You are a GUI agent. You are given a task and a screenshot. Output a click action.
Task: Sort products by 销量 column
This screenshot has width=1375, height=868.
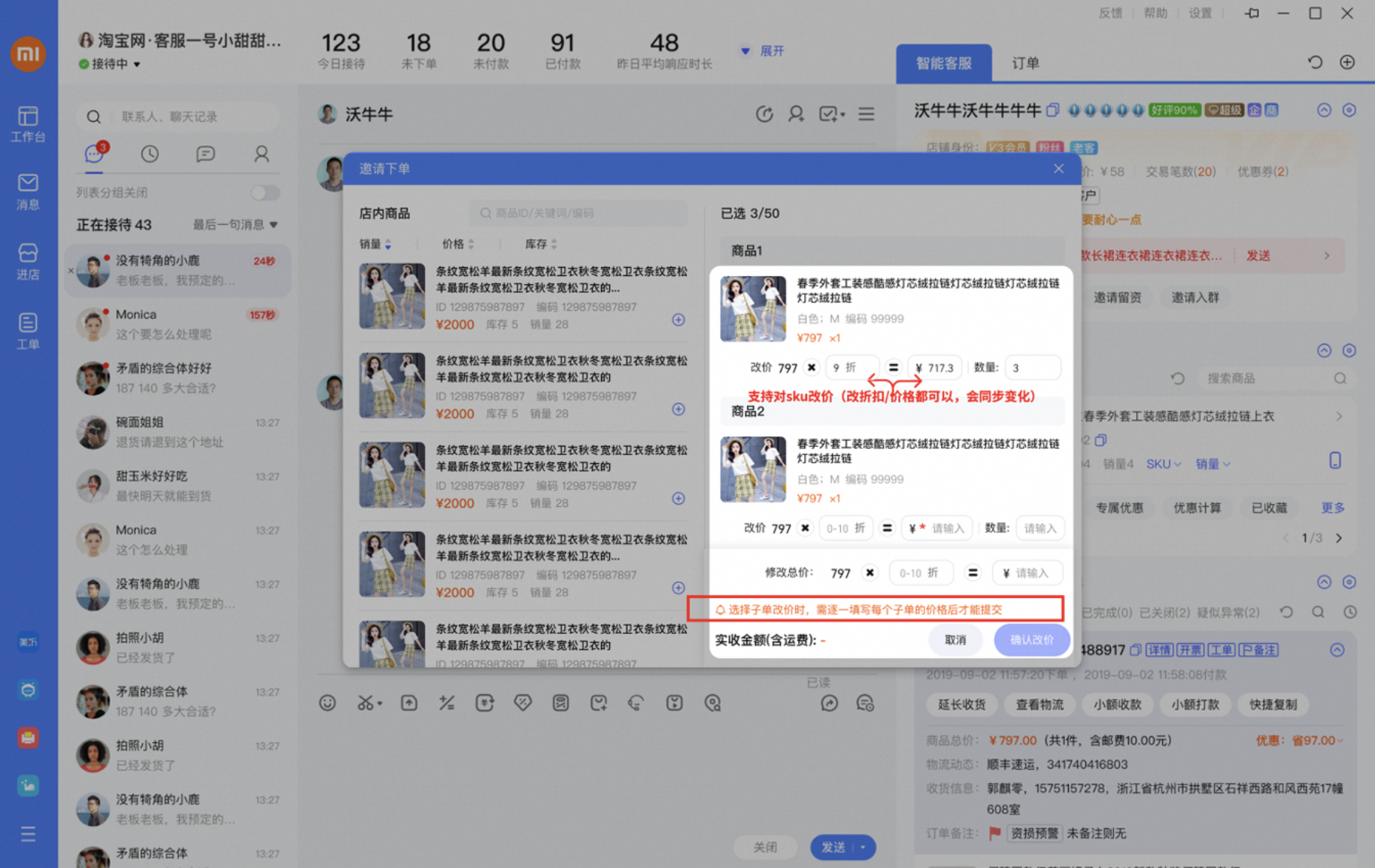tap(375, 244)
